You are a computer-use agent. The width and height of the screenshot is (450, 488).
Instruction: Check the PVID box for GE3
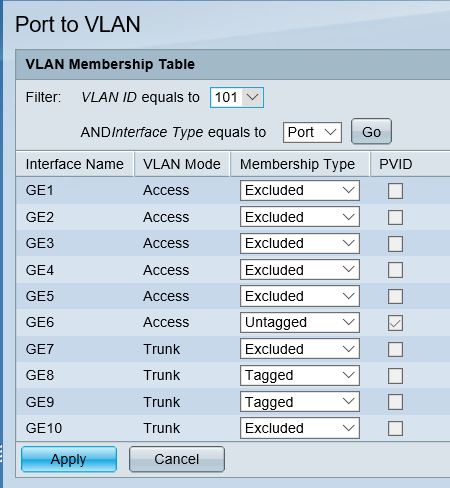(x=395, y=244)
